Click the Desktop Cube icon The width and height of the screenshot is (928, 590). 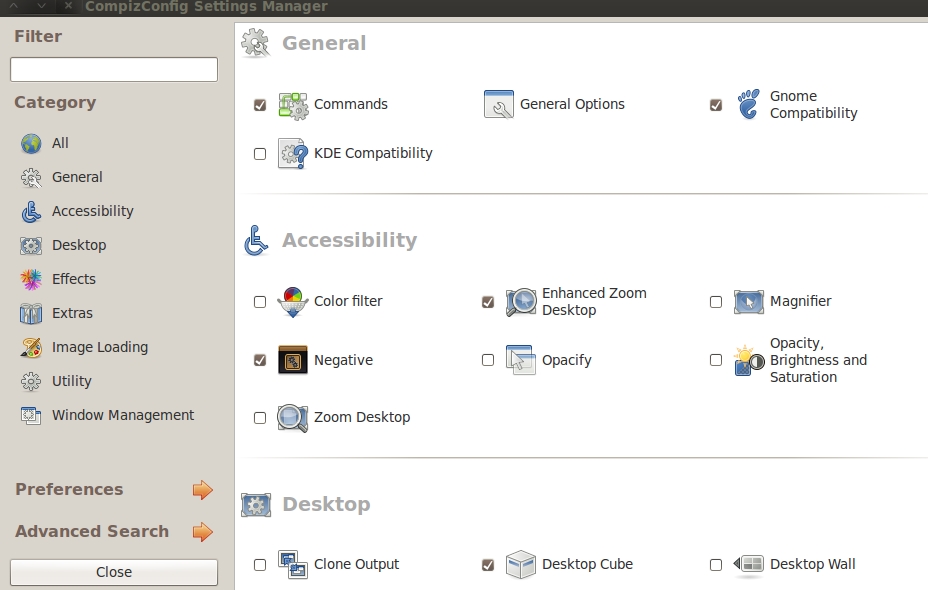pos(521,564)
